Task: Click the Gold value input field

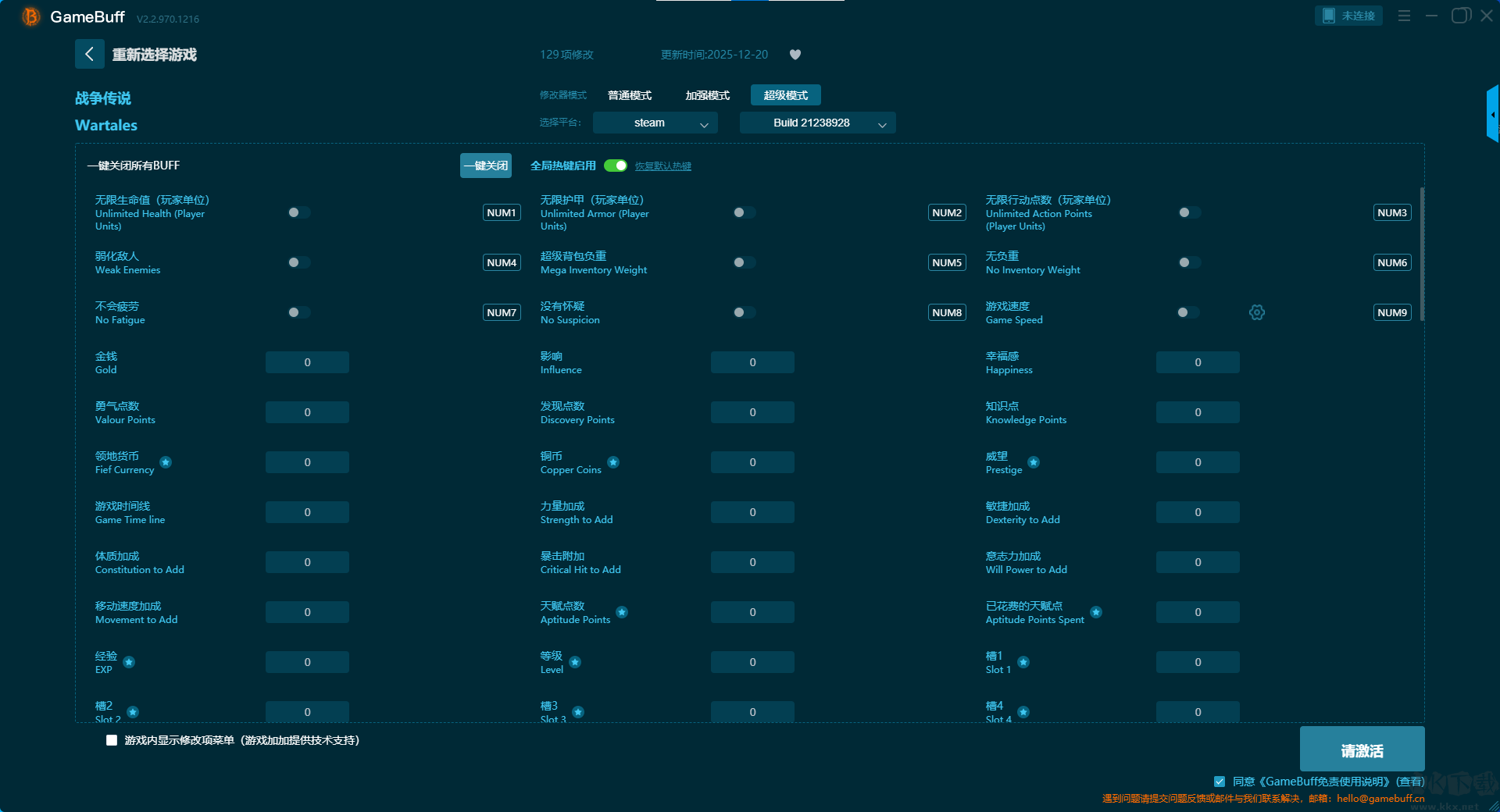Action: point(307,362)
